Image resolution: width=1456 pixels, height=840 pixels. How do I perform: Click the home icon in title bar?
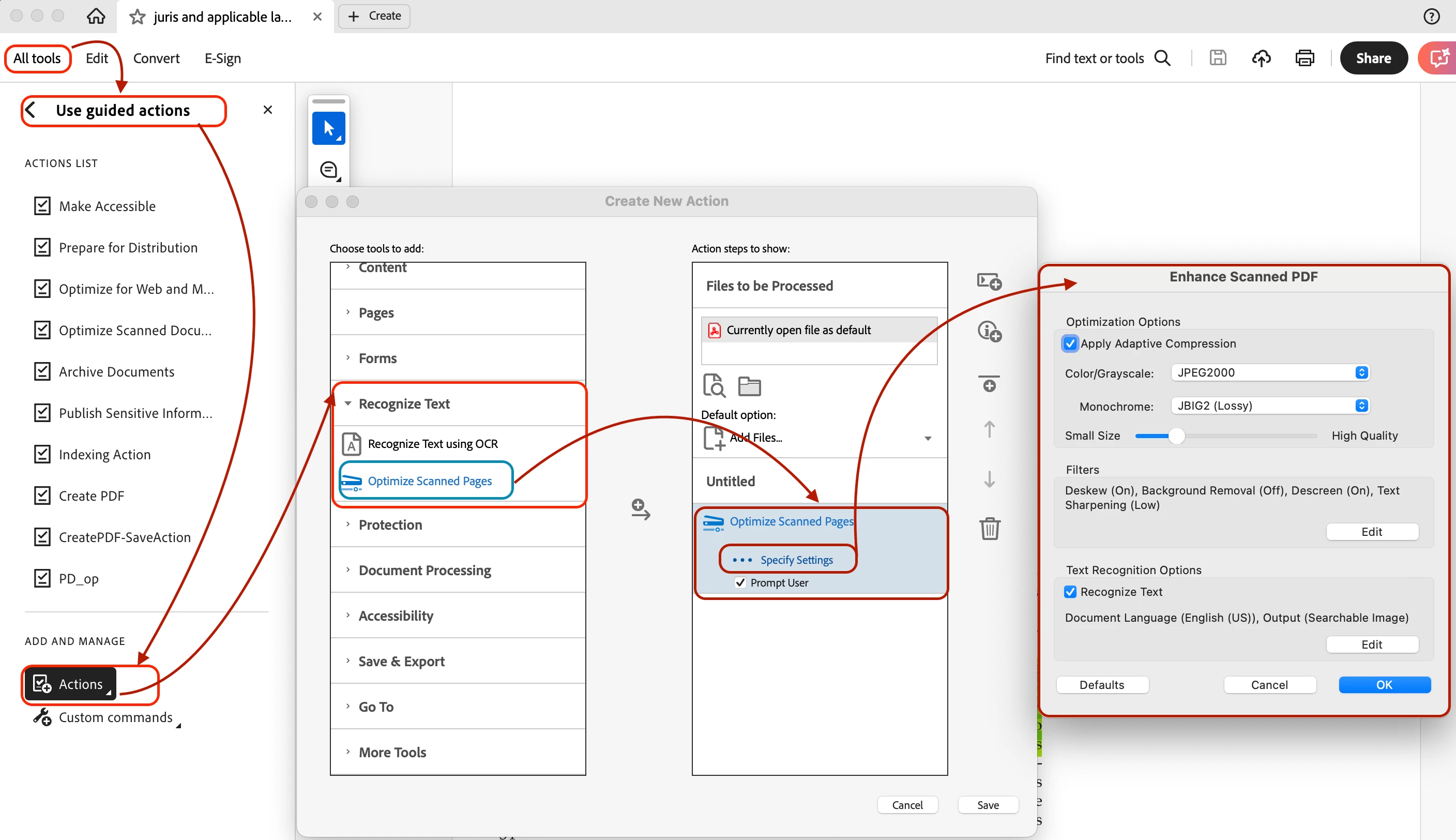(x=96, y=16)
